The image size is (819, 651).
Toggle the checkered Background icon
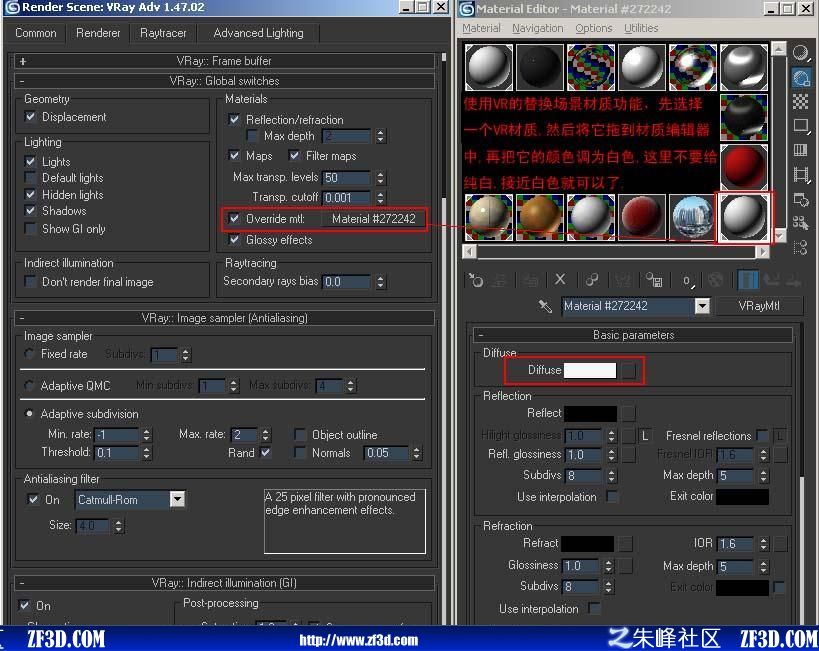(800, 101)
